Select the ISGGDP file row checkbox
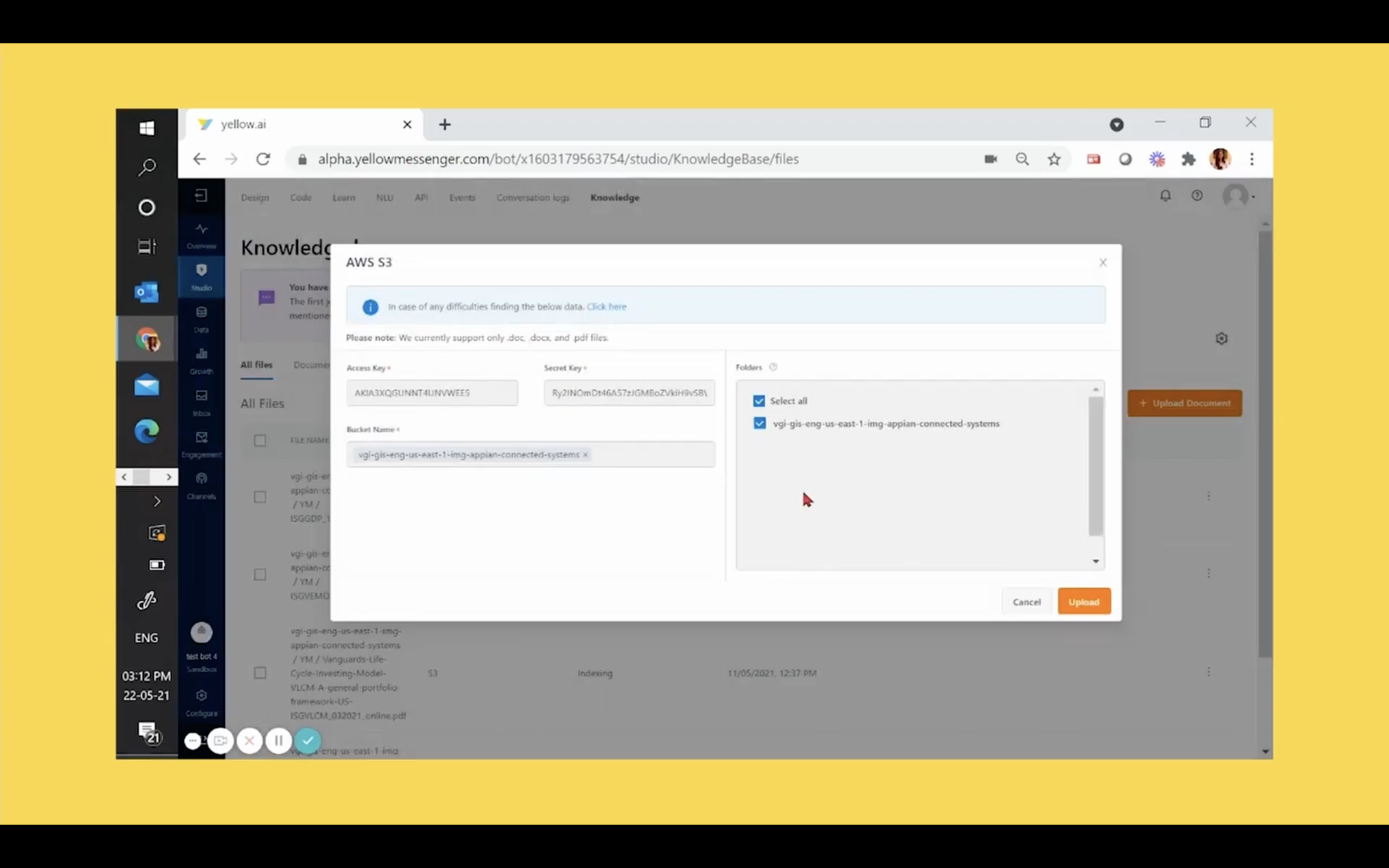The height and width of the screenshot is (868, 1389). tap(260, 497)
